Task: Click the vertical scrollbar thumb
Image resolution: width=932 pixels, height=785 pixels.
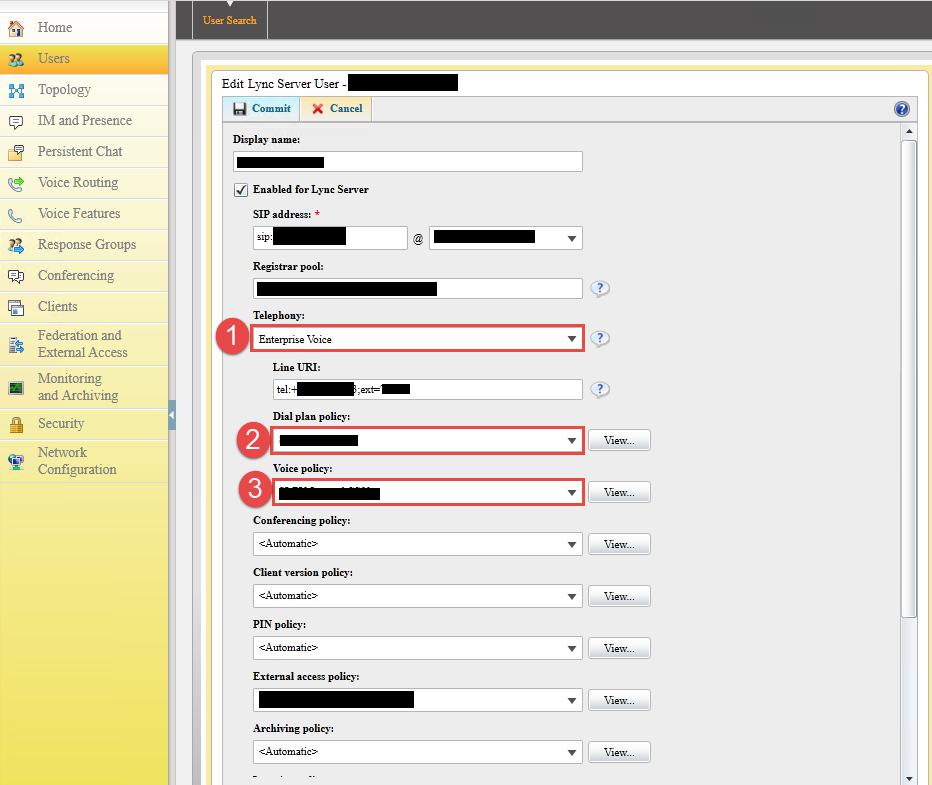Action: 909,379
